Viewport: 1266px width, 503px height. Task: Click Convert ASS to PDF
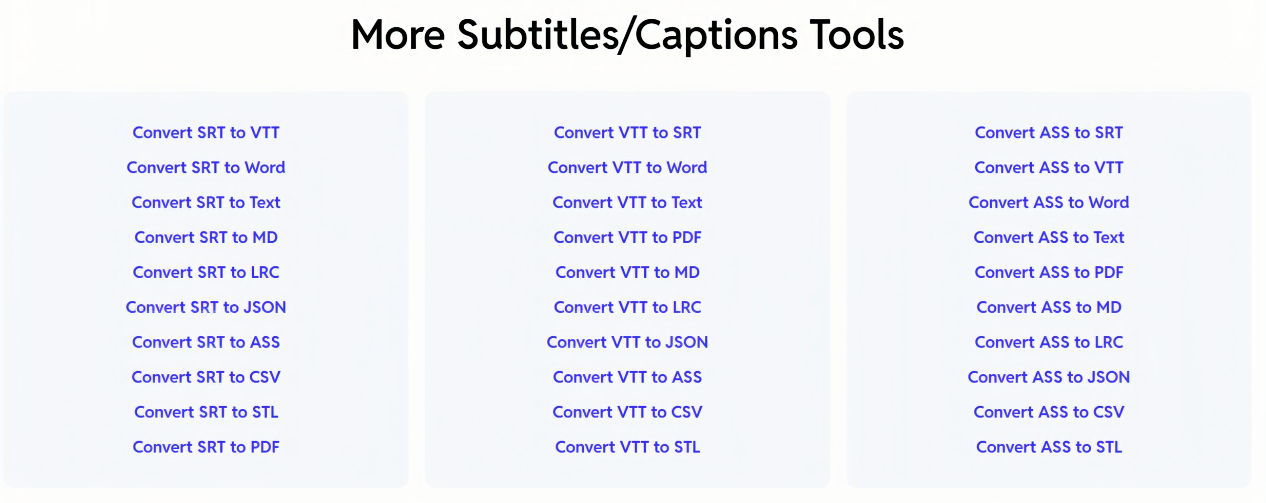pyautogui.click(x=1049, y=272)
